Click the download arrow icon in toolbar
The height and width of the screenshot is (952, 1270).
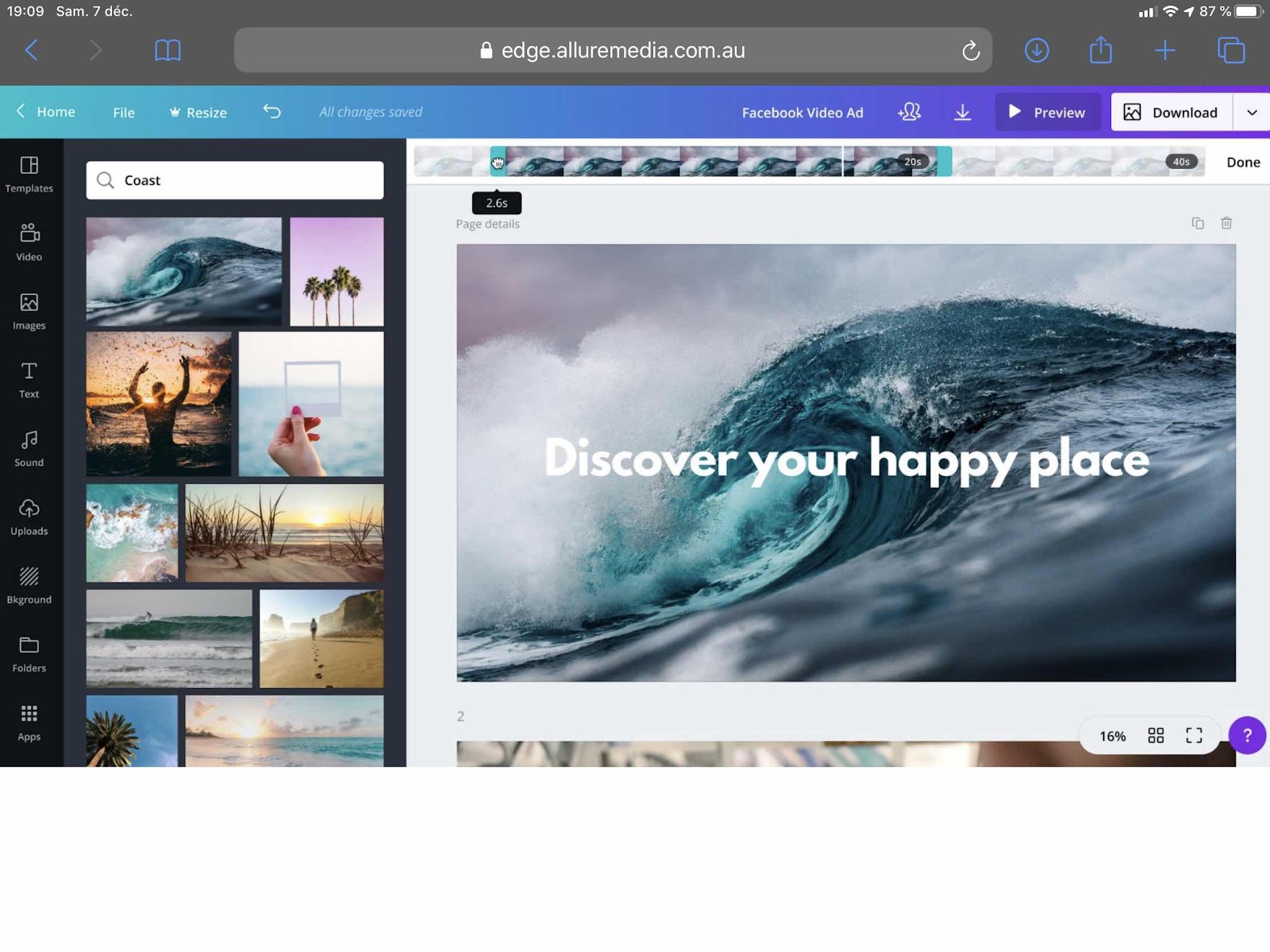(962, 112)
